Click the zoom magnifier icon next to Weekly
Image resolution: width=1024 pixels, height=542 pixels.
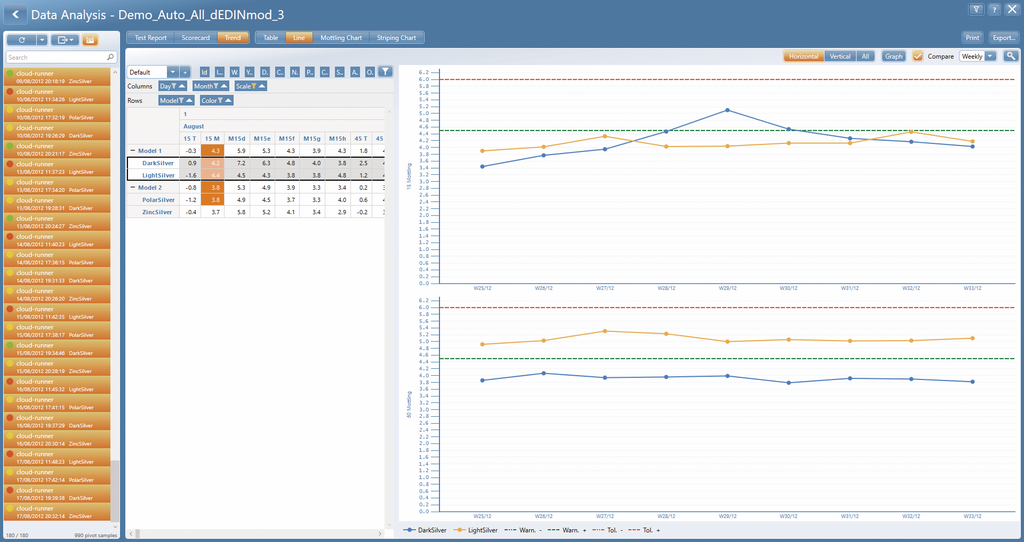pos(1011,56)
